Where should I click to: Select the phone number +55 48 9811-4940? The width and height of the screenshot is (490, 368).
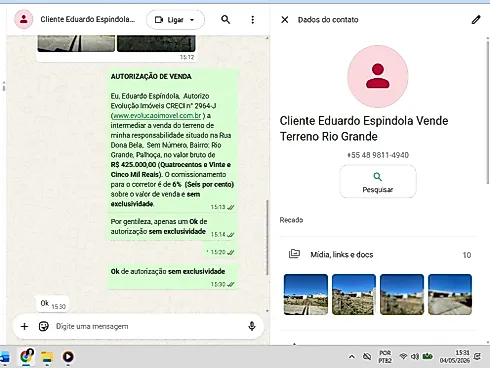(378, 155)
